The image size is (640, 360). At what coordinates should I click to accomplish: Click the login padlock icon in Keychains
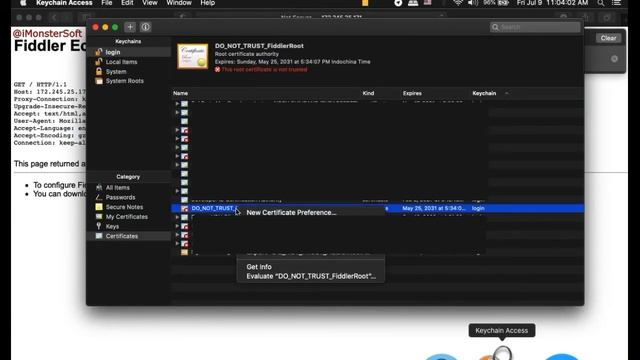[x=98, y=52]
